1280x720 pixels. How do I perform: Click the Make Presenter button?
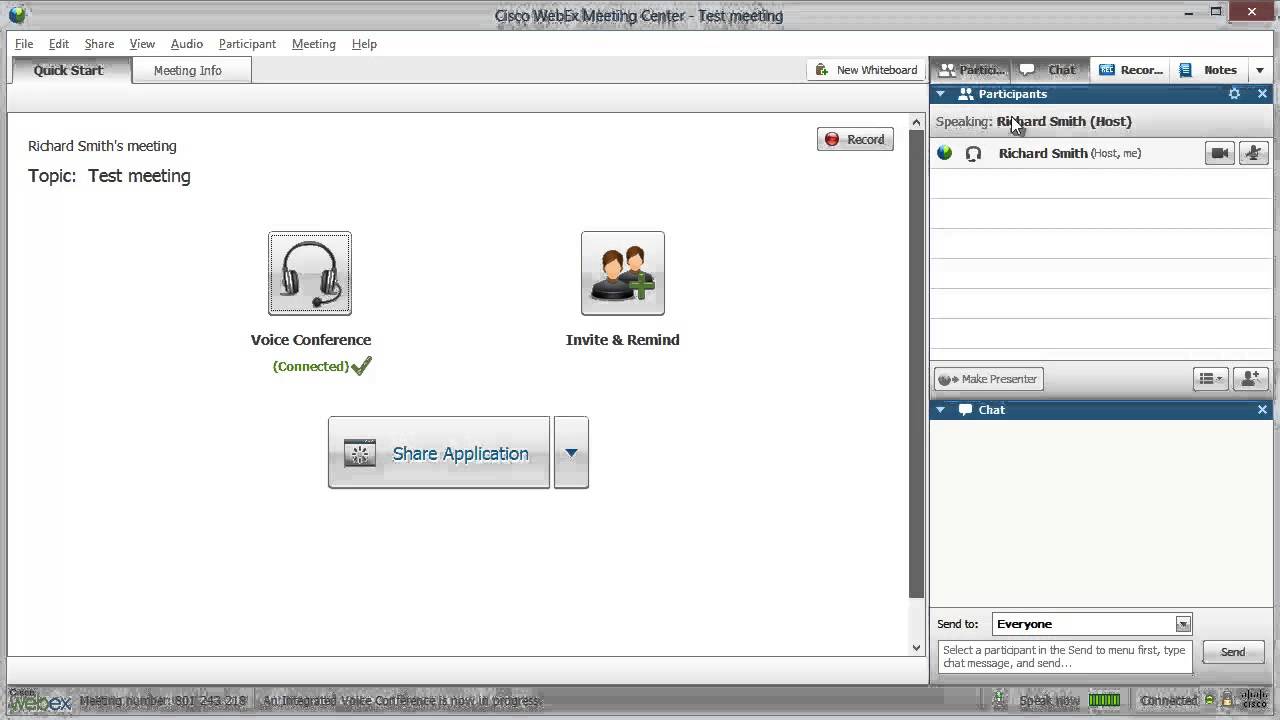(989, 379)
